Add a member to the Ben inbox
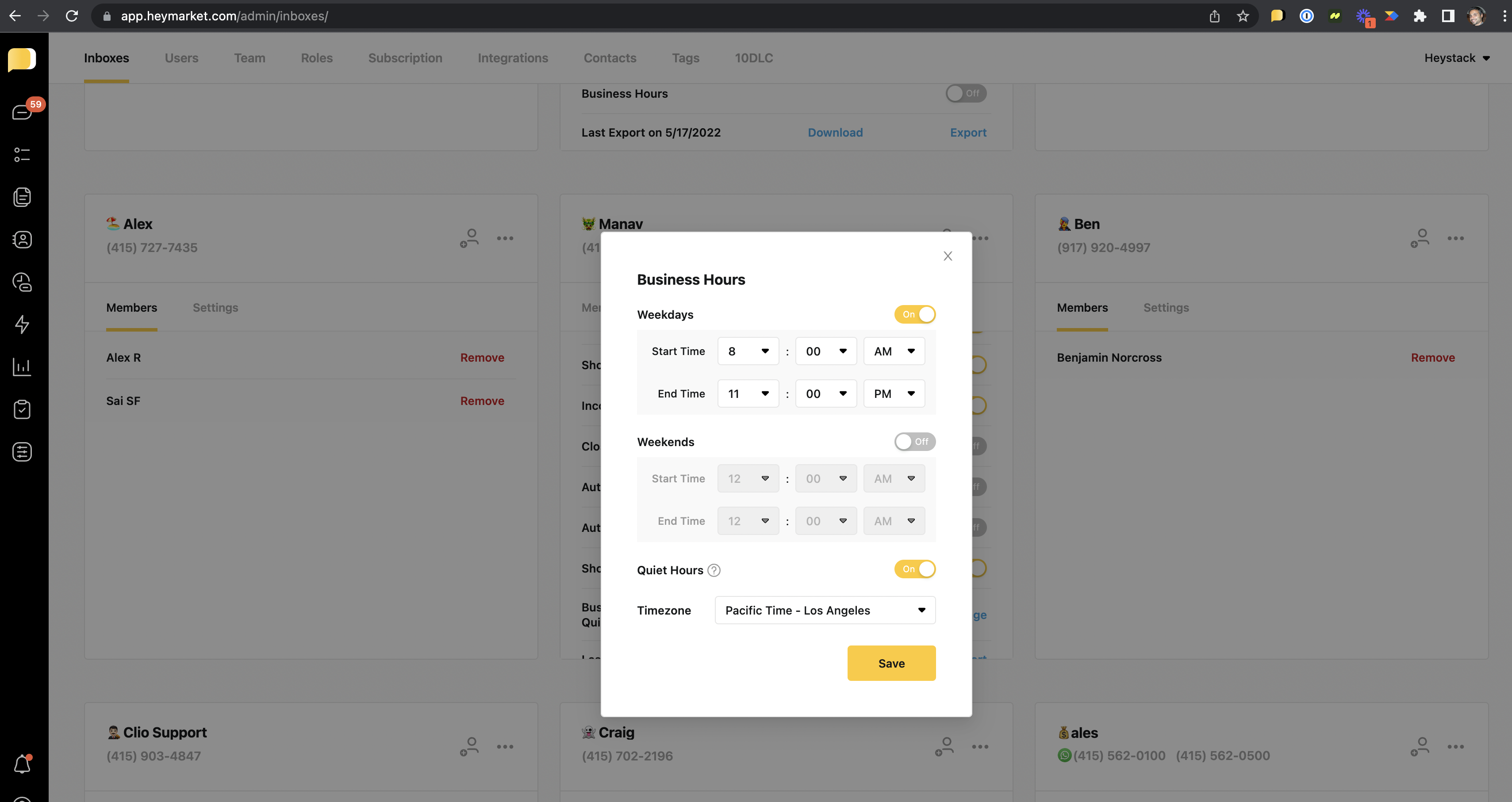Image resolution: width=1512 pixels, height=802 pixels. tap(1420, 238)
